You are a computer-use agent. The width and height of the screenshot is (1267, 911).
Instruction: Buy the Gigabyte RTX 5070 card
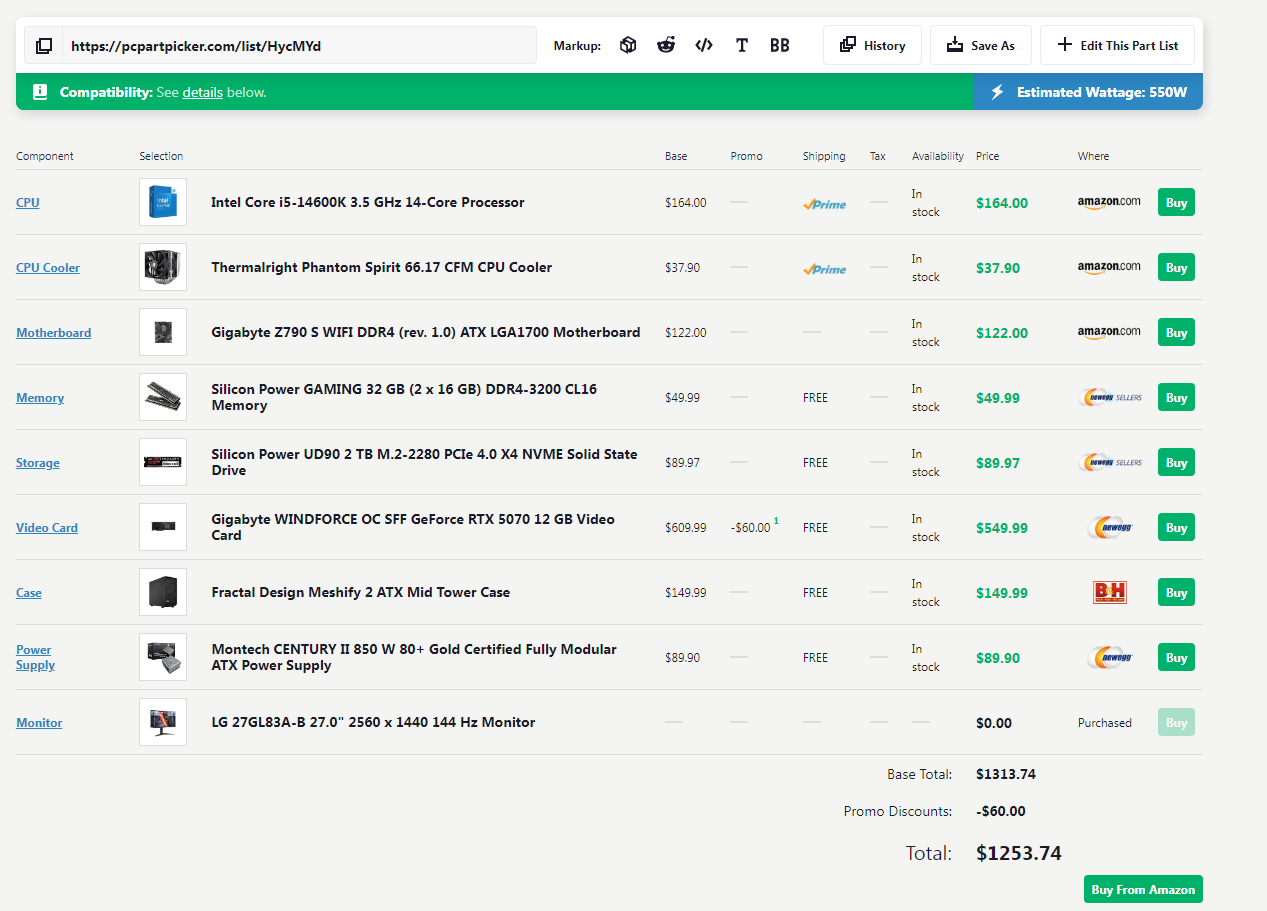(1176, 527)
